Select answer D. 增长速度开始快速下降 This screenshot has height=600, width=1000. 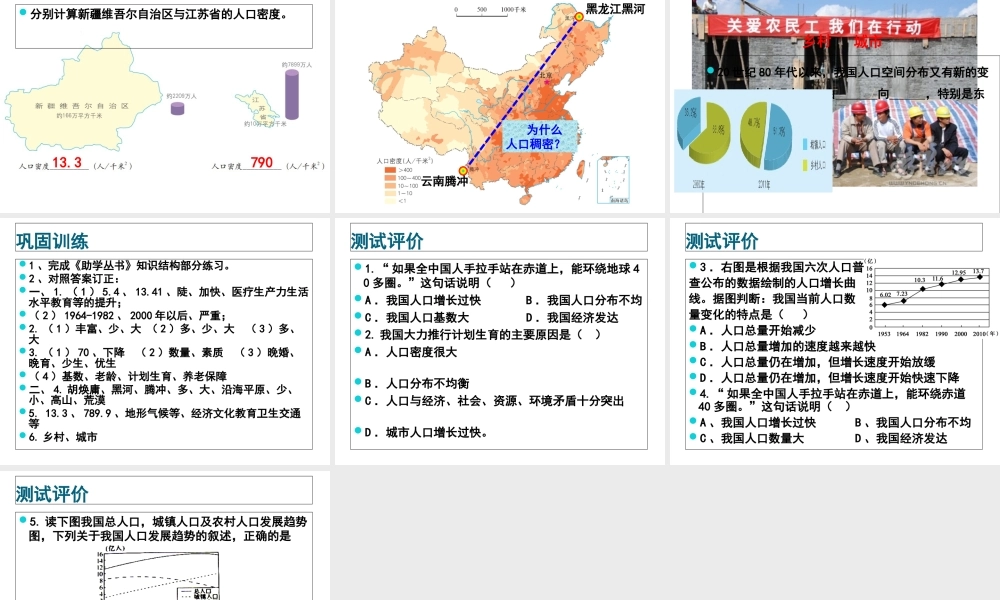(x=828, y=377)
